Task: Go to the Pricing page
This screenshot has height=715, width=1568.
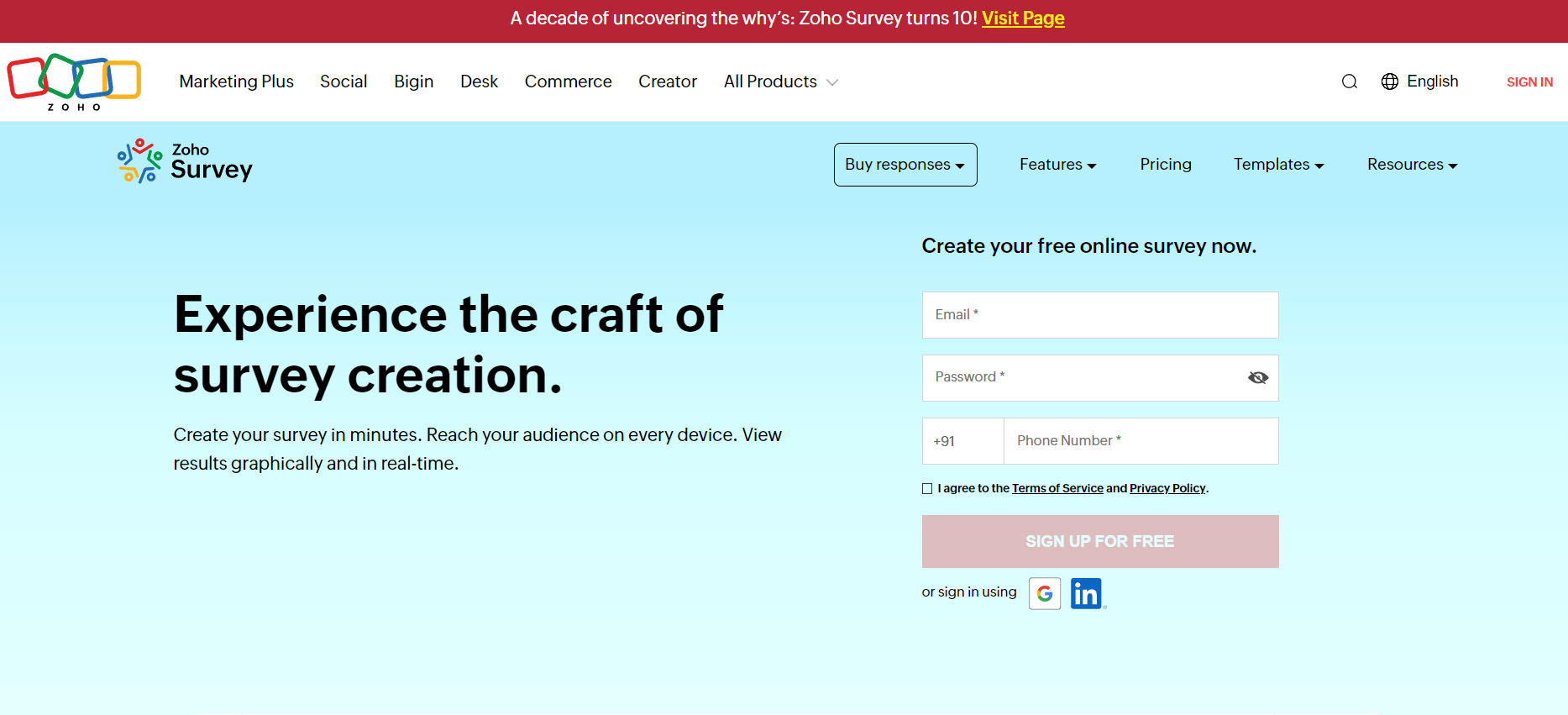Action: pyautogui.click(x=1165, y=165)
